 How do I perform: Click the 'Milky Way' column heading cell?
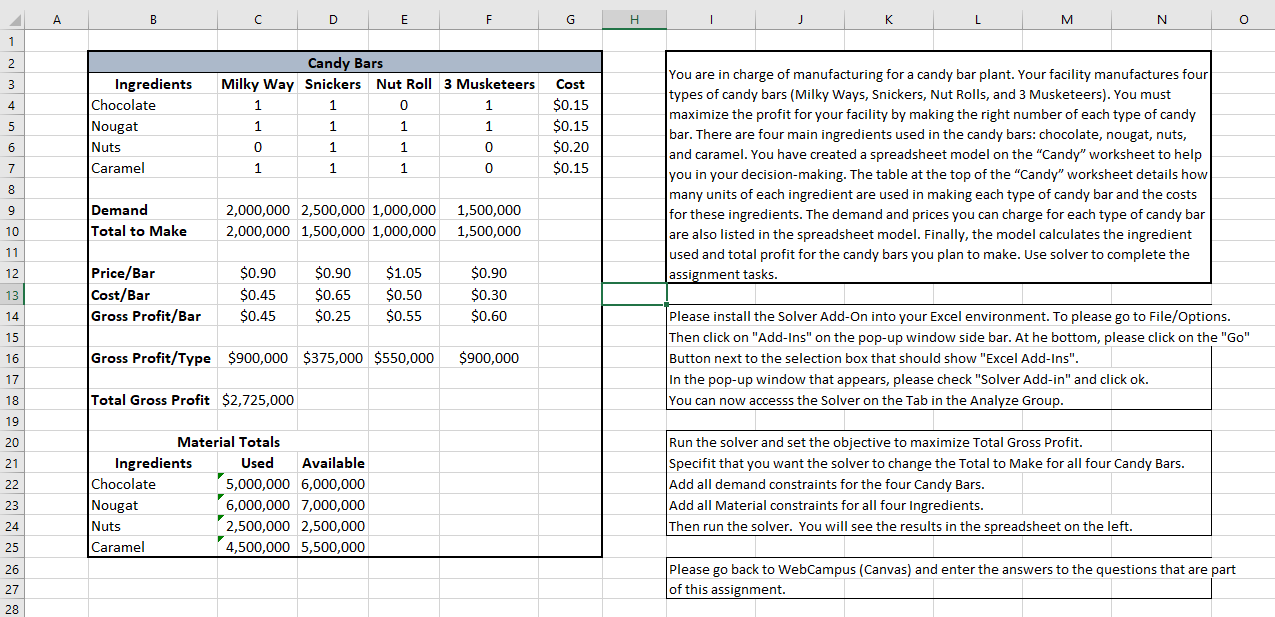[257, 84]
